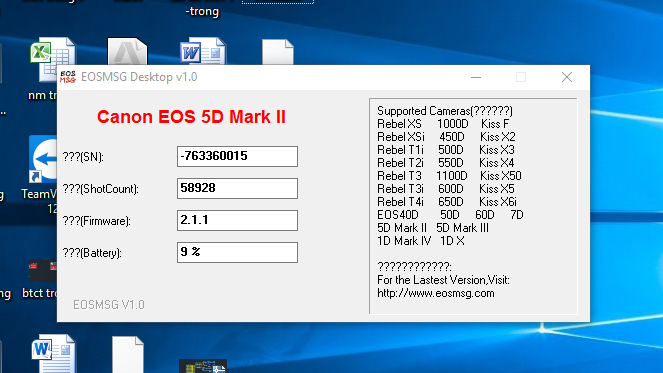Click the ???(SN): label

click(x=83, y=157)
